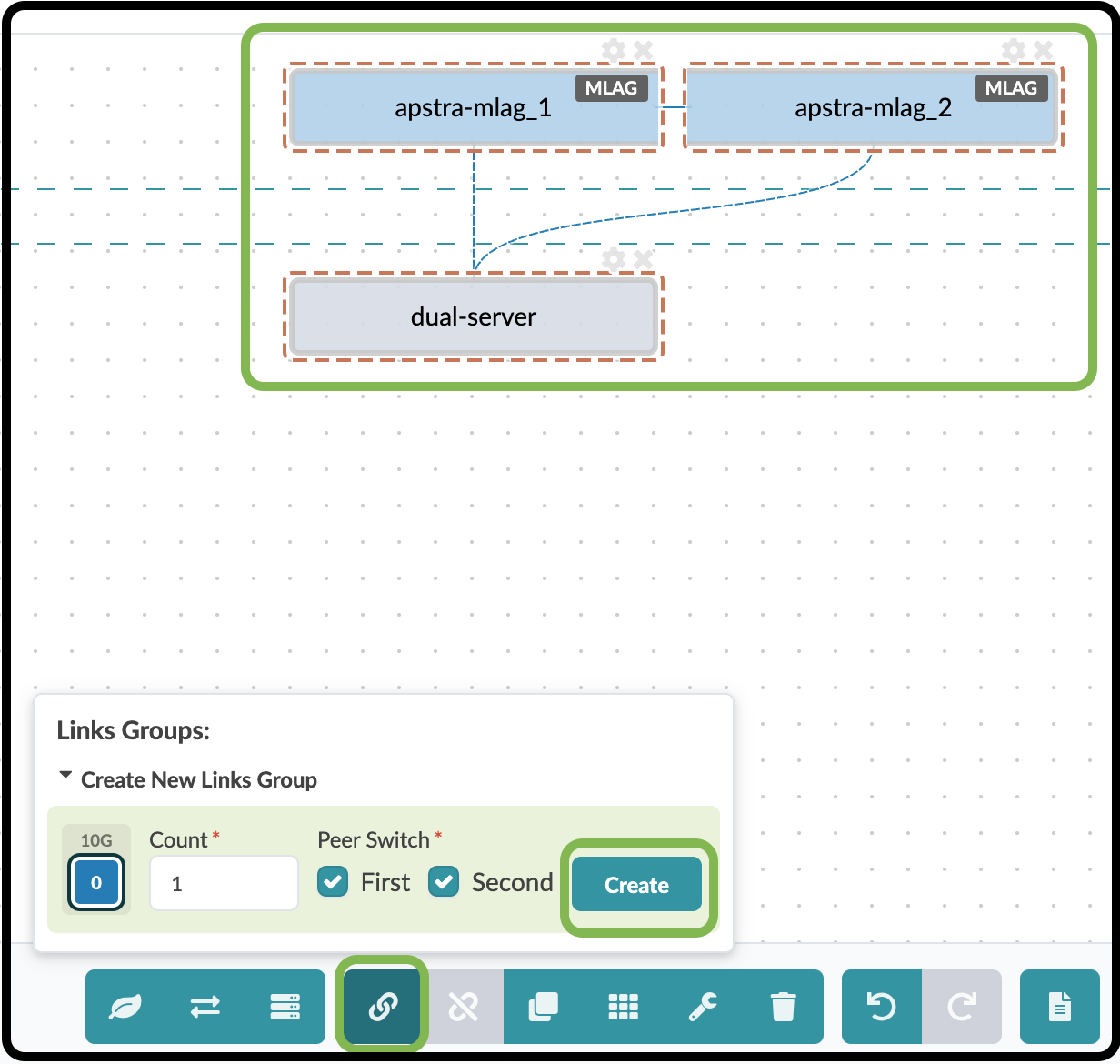Uncheck the Second peer switch checkbox
Image resolution: width=1120 pixels, height=1064 pixels.
point(444,882)
